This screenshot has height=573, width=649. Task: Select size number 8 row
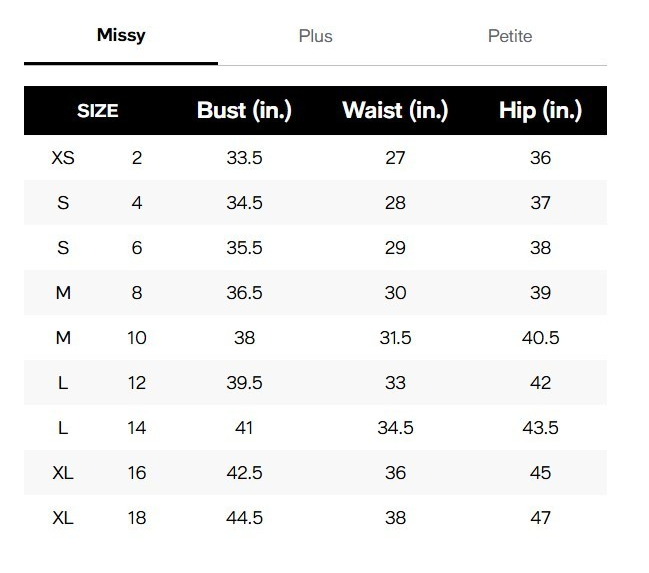point(137,293)
